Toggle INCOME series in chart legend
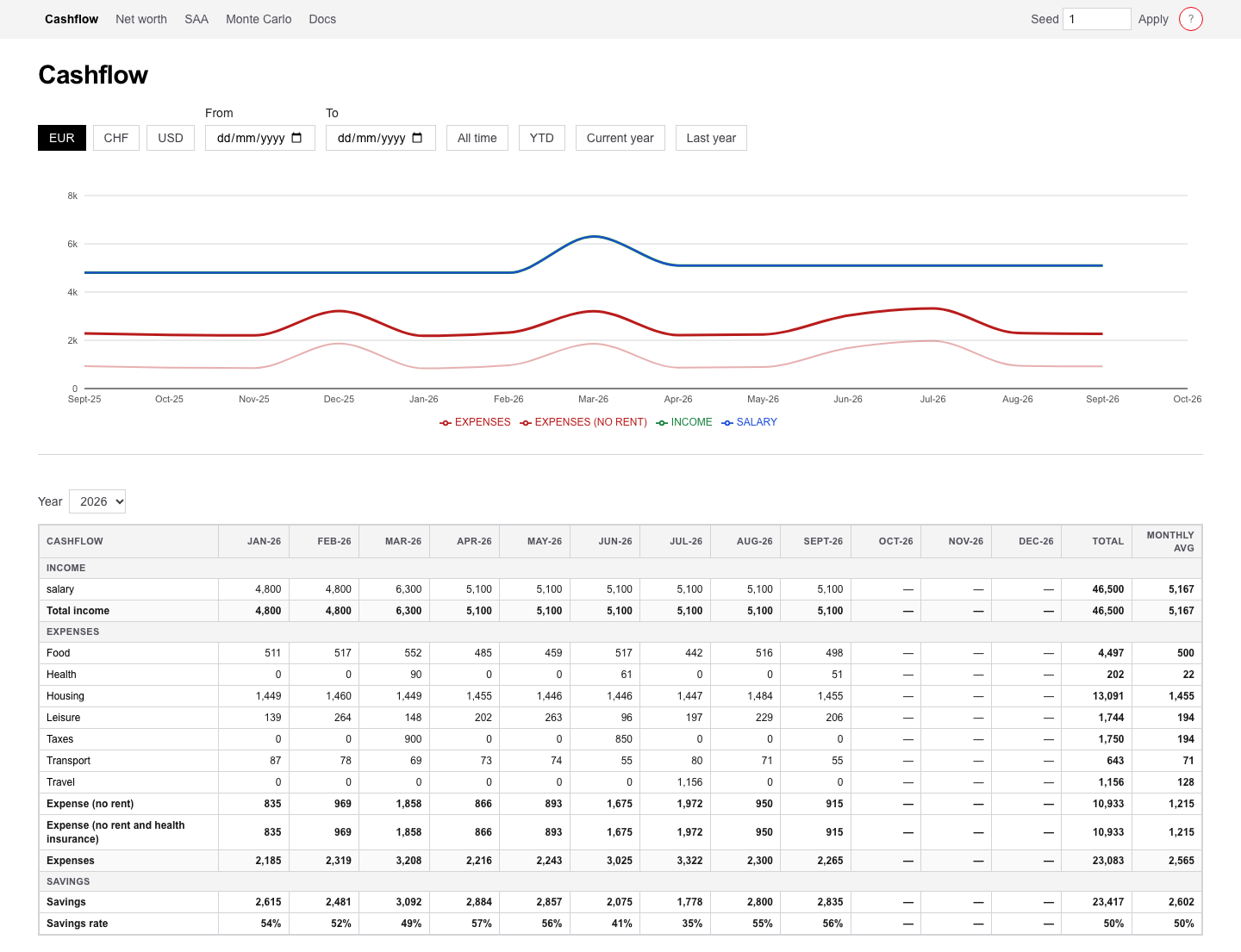Viewport: 1241px width, 952px height. point(684,422)
